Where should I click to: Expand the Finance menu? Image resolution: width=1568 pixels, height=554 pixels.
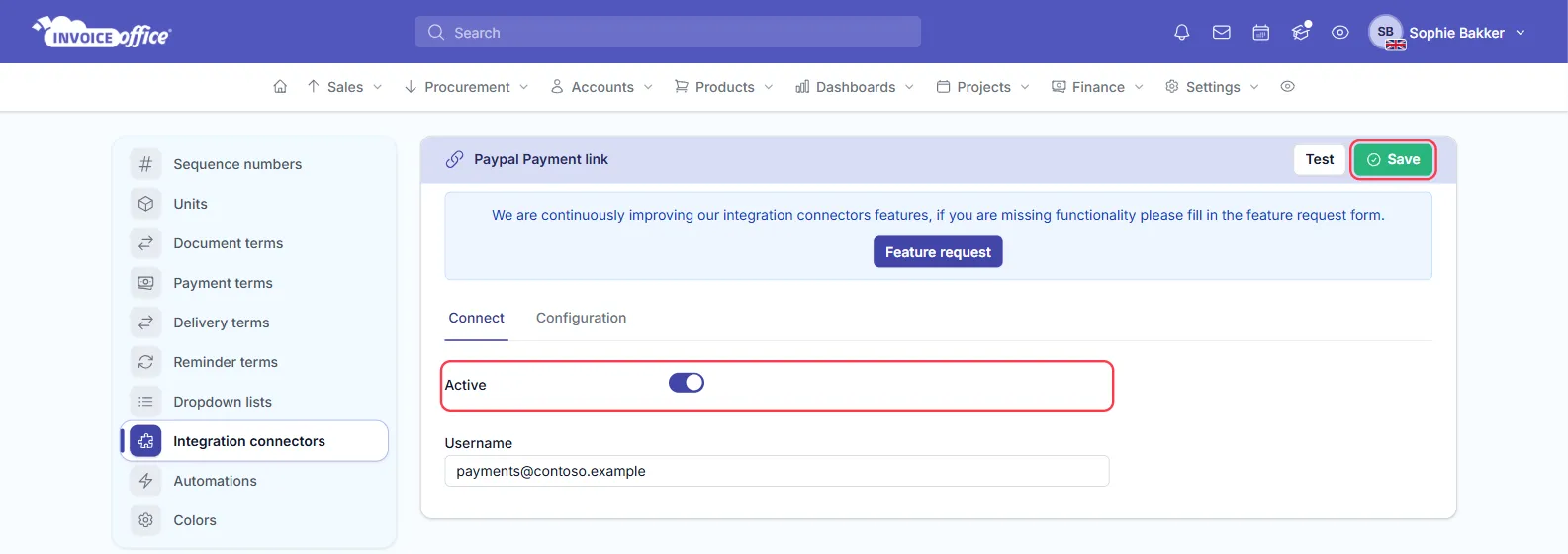[x=1097, y=87]
